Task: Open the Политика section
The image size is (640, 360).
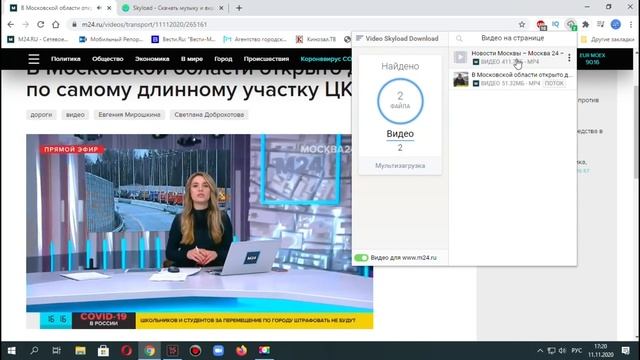Action: [x=66, y=59]
